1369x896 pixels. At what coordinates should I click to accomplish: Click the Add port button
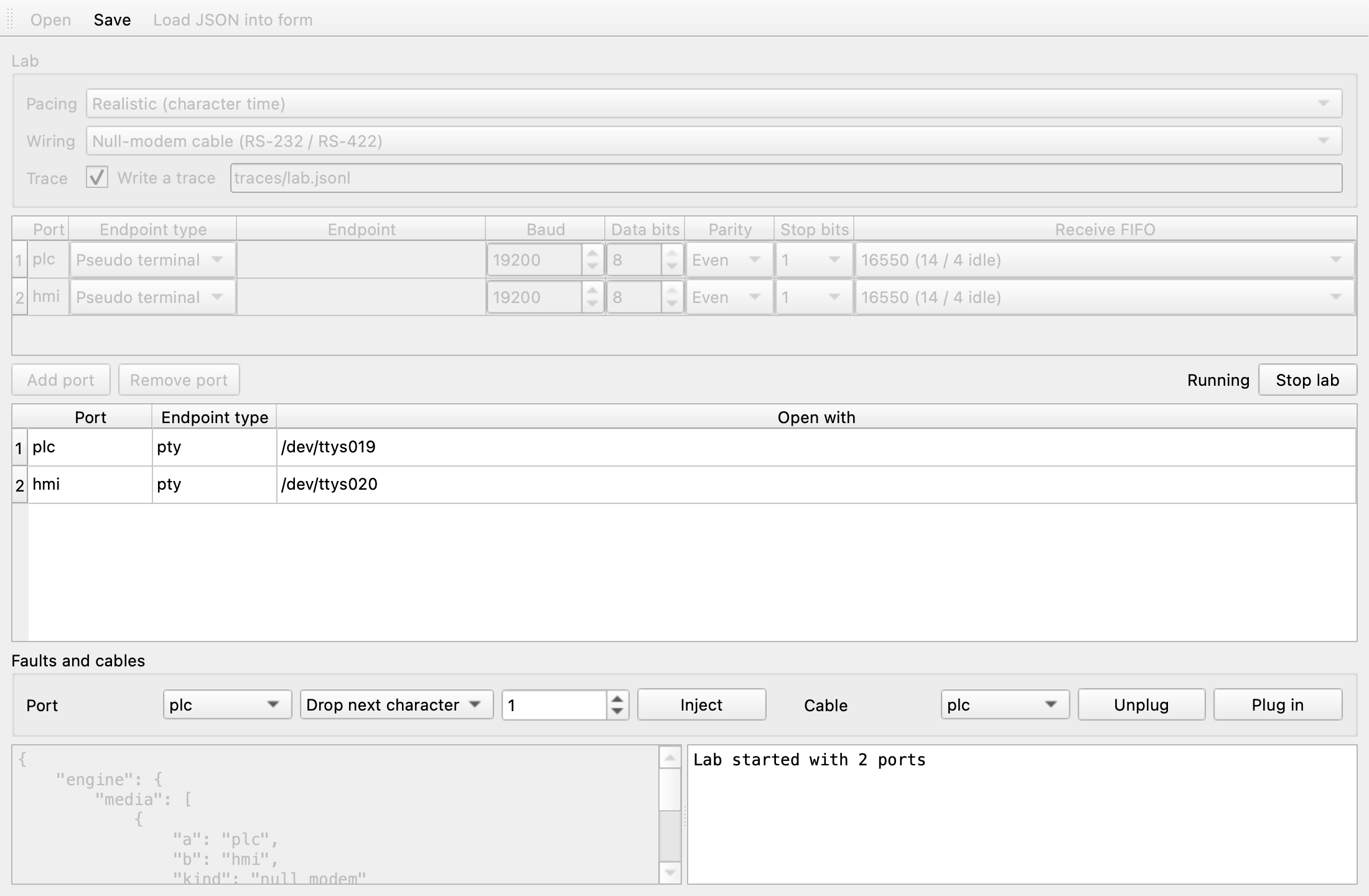point(61,380)
